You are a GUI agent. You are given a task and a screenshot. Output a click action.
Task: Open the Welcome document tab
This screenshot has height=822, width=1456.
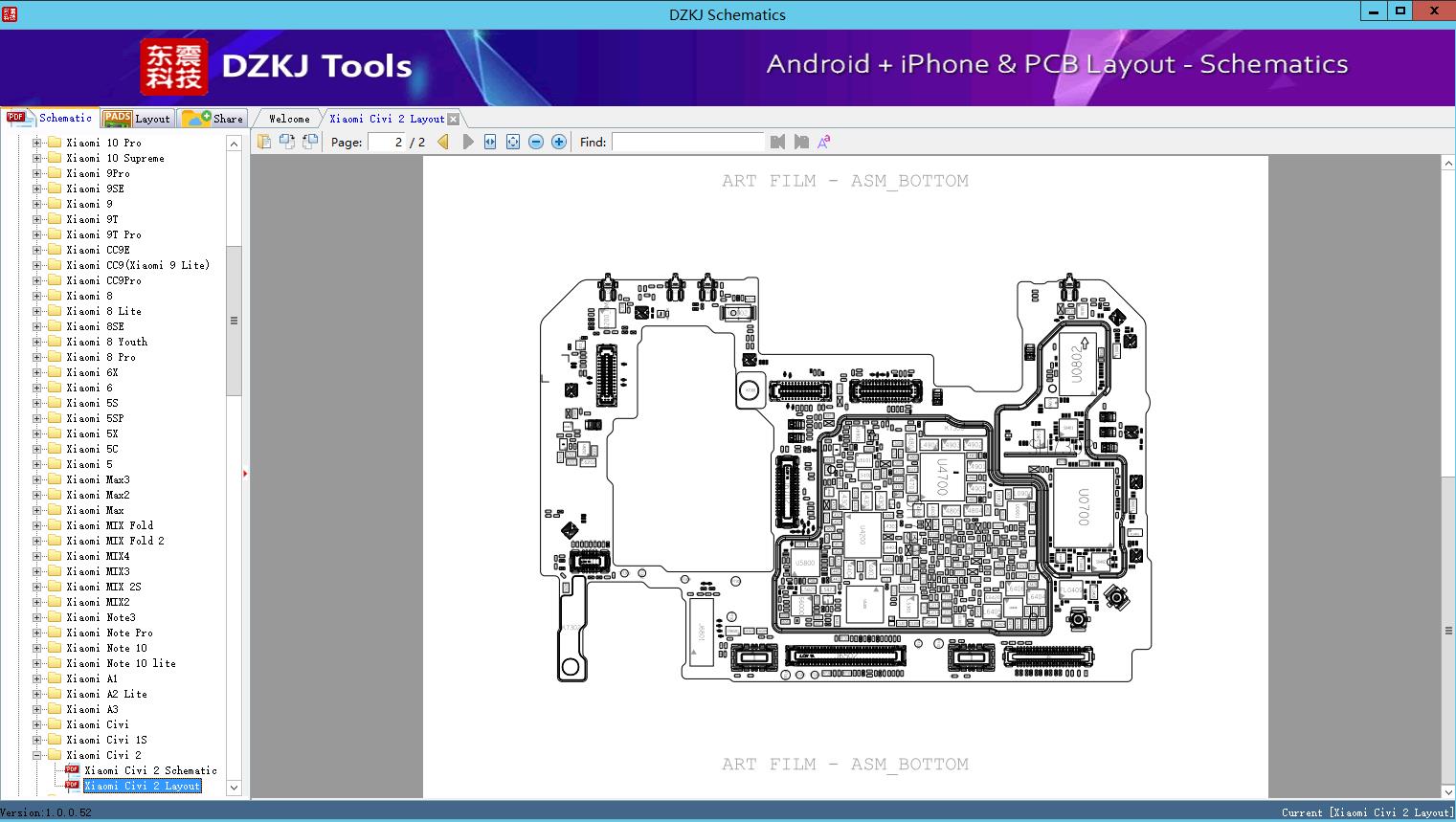(x=289, y=119)
